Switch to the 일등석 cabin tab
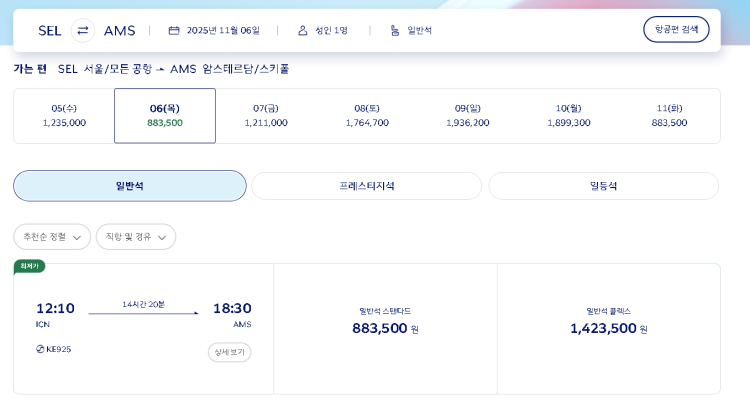Image resolution: width=750 pixels, height=406 pixels. tap(603, 186)
